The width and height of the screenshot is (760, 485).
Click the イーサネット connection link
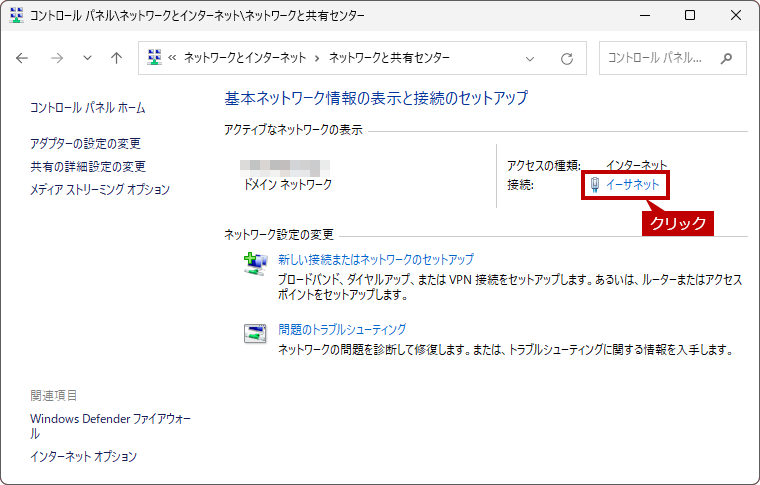pyautogui.click(x=633, y=185)
